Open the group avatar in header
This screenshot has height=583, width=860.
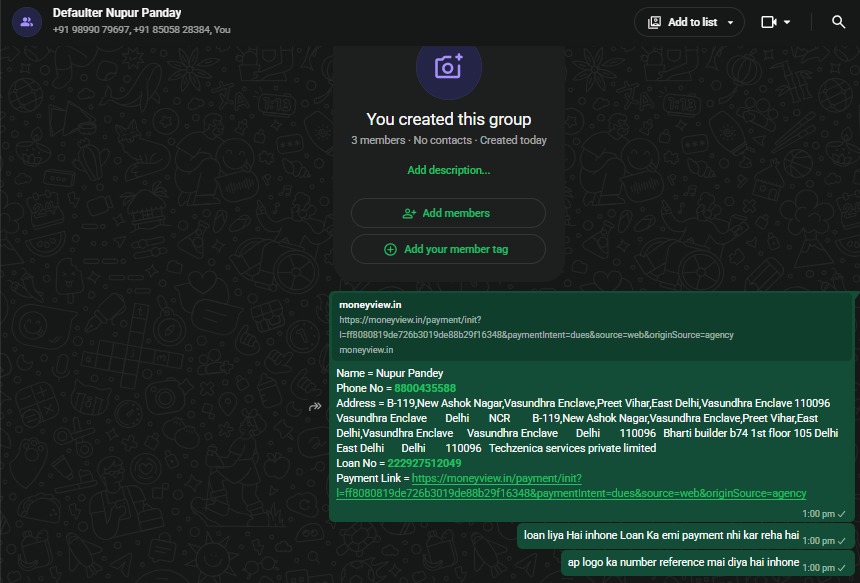26,22
